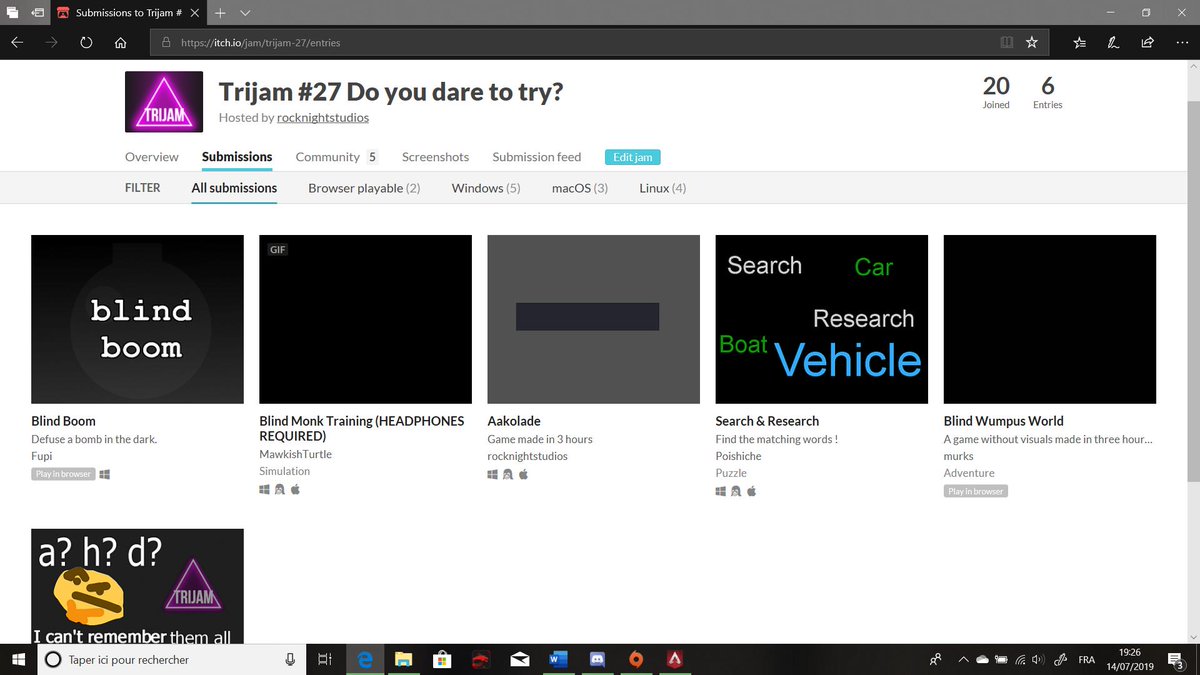Click Play in browser under Blind Boom
This screenshot has height=675, width=1200.
tap(64, 474)
